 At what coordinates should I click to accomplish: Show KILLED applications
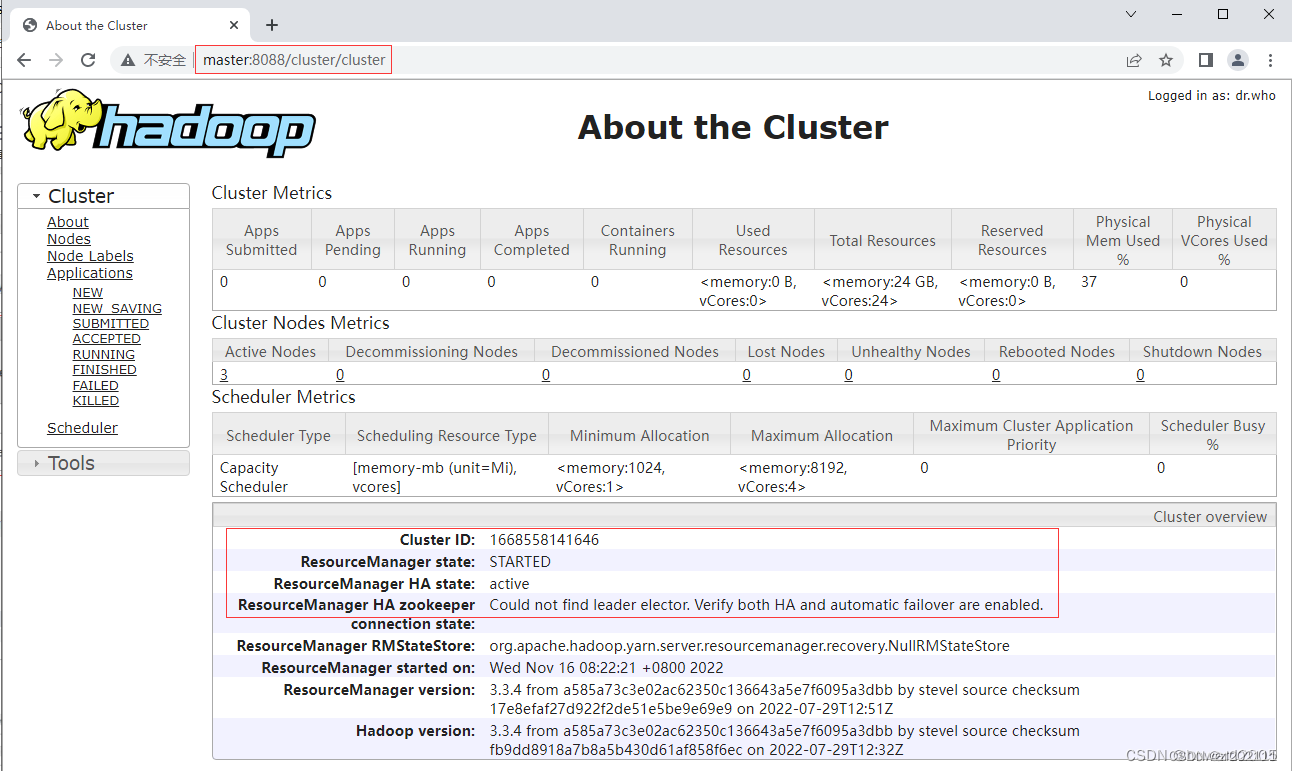pyautogui.click(x=96, y=401)
